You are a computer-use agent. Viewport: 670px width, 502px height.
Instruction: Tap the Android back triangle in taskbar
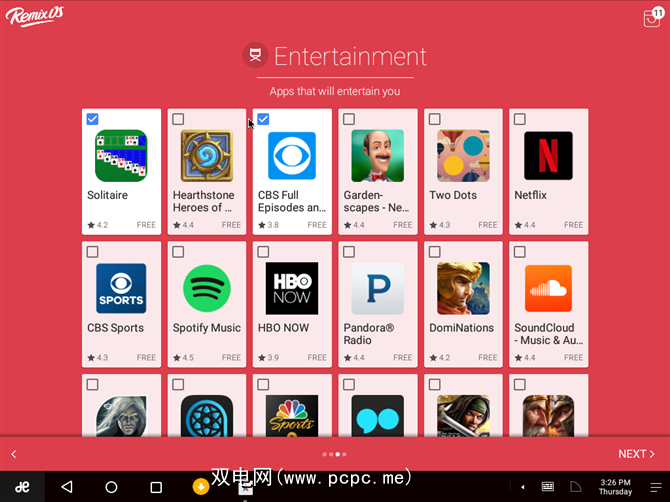tap(67, 487)
